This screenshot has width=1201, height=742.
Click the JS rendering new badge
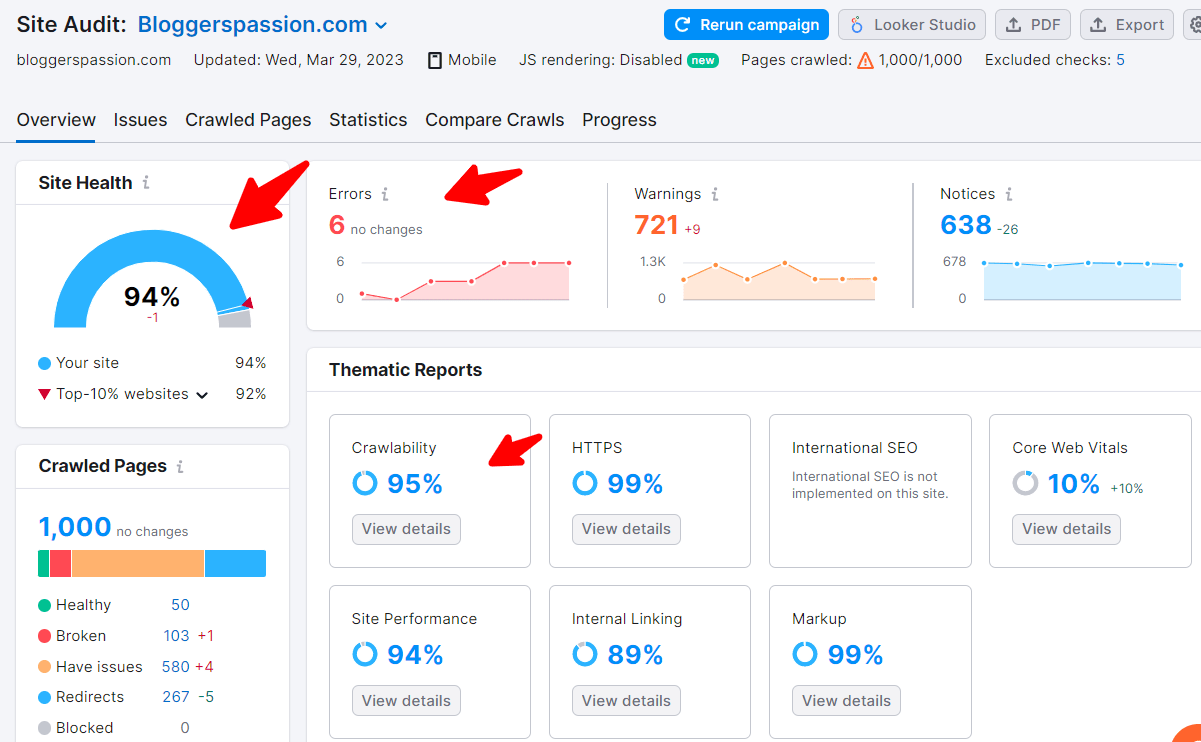703,60
